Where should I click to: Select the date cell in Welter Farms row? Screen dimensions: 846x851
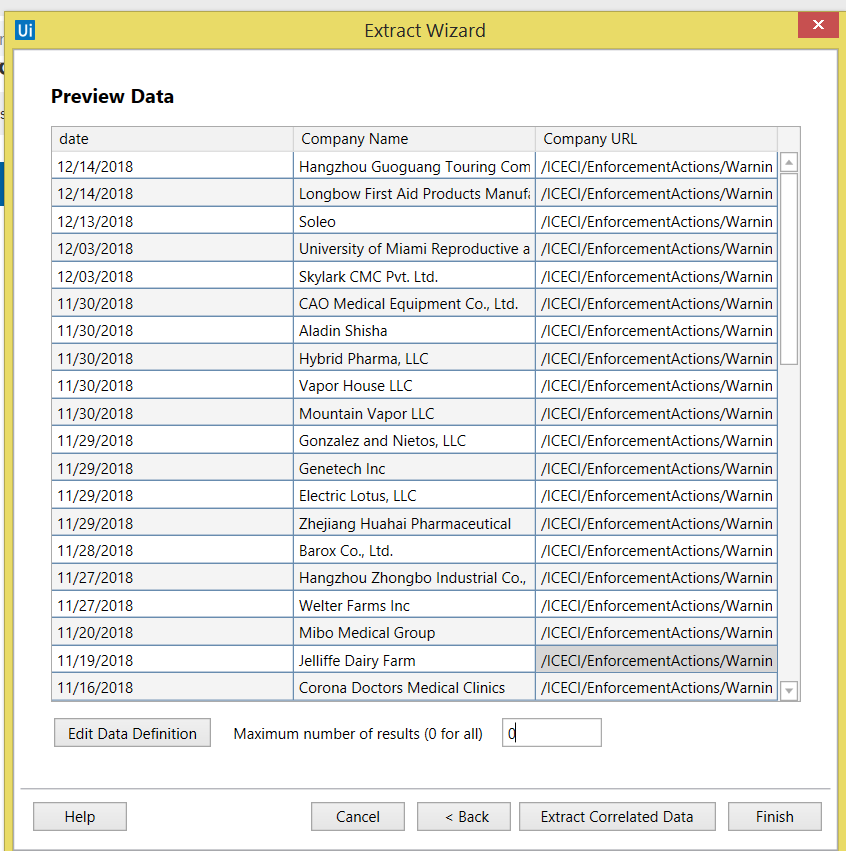click(x=173, y=605)
